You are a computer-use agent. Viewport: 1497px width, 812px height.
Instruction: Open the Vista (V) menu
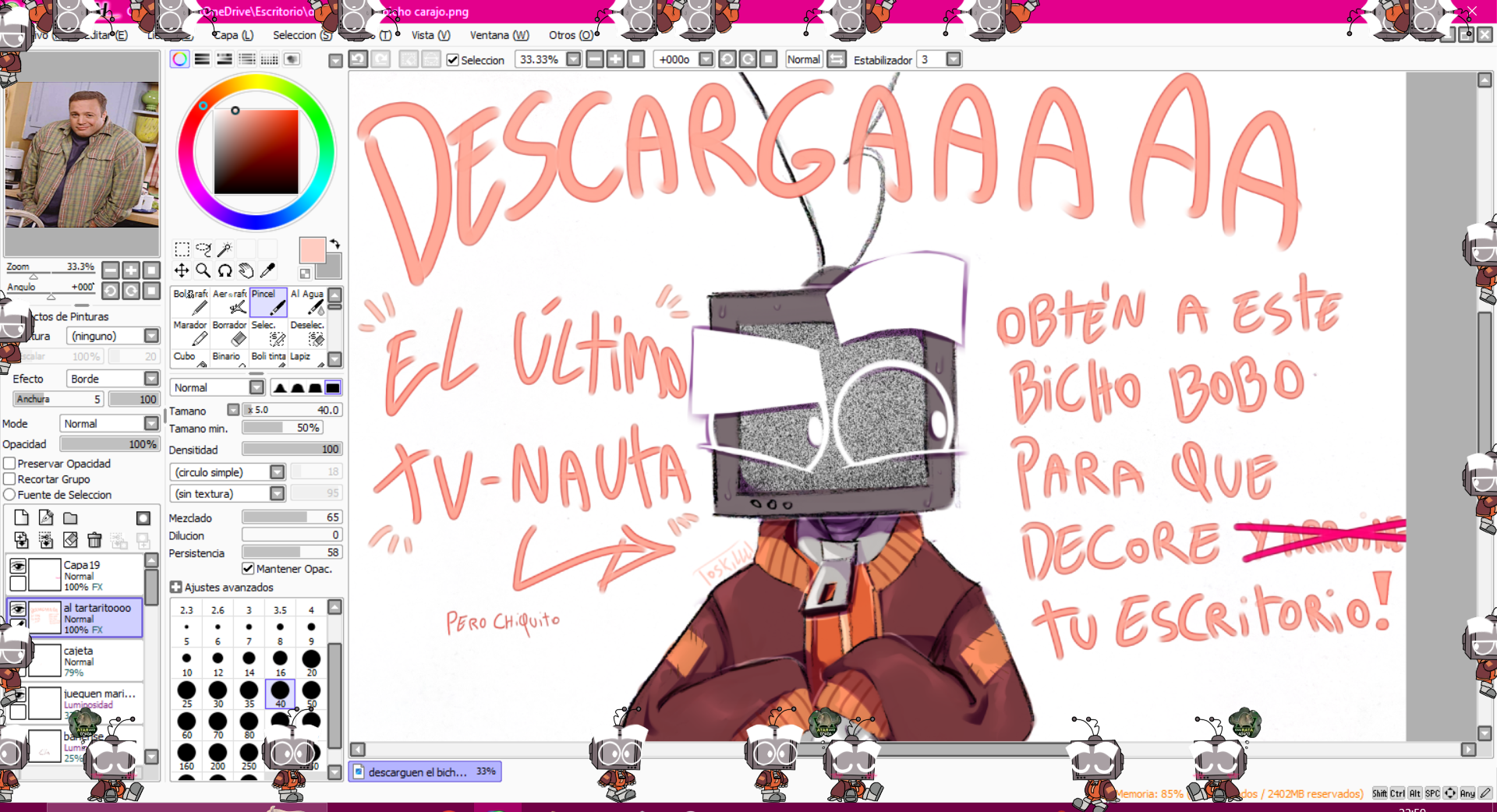coord(431,35)
